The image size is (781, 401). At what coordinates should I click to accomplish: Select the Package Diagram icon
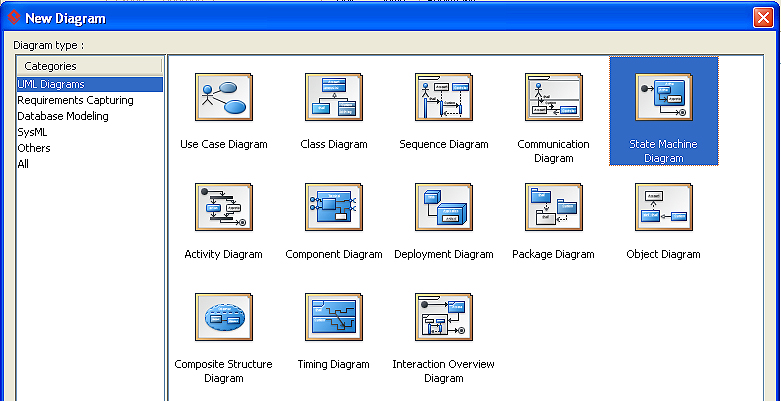click(554, 207)
